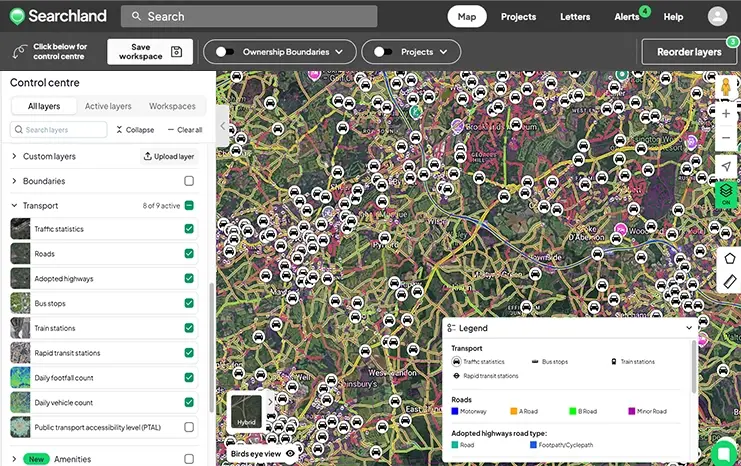Click the magnifier in Search layers
The width and height of the screenshot is (741, 466).
tap(18, 129)
